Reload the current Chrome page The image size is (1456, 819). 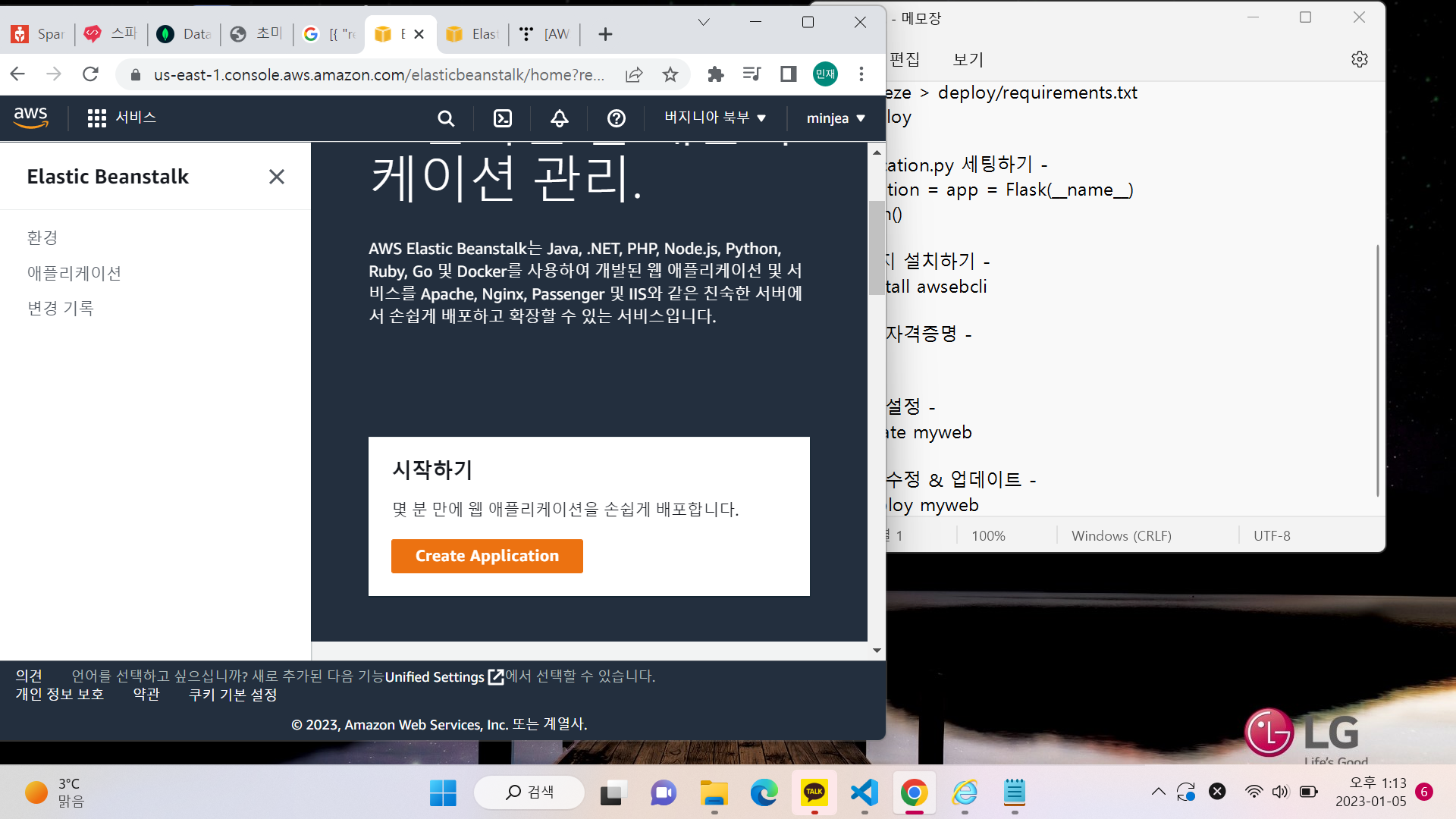click(90, 74)
